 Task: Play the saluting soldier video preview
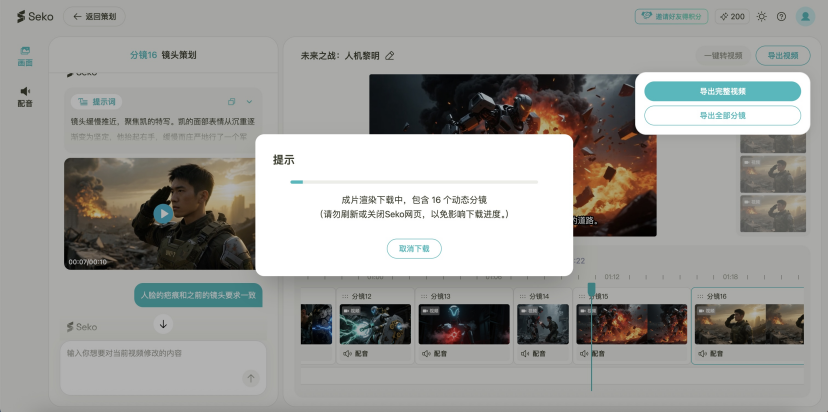click(163, 214)
